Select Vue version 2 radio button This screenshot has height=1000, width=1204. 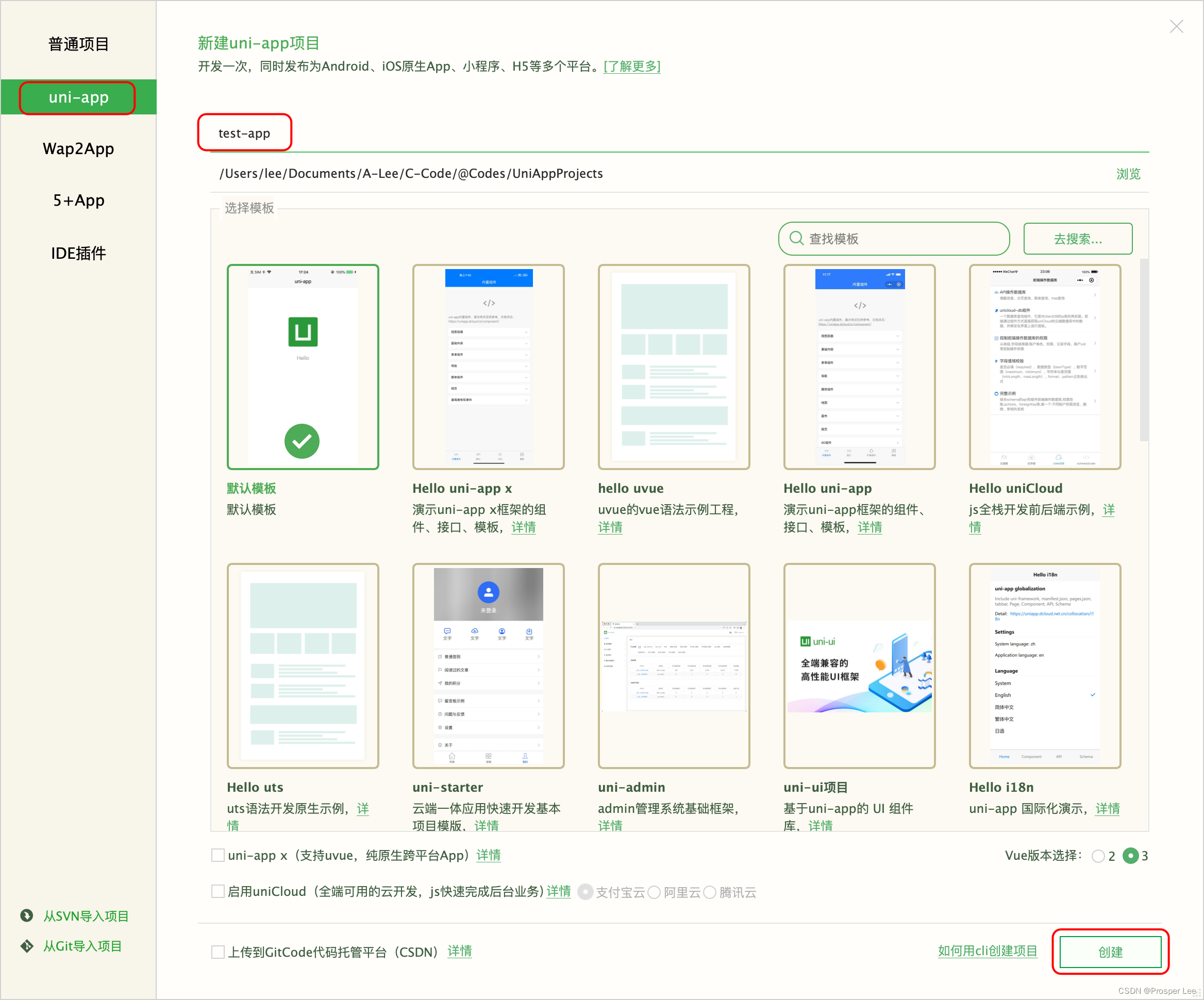tap(1098, 856)
